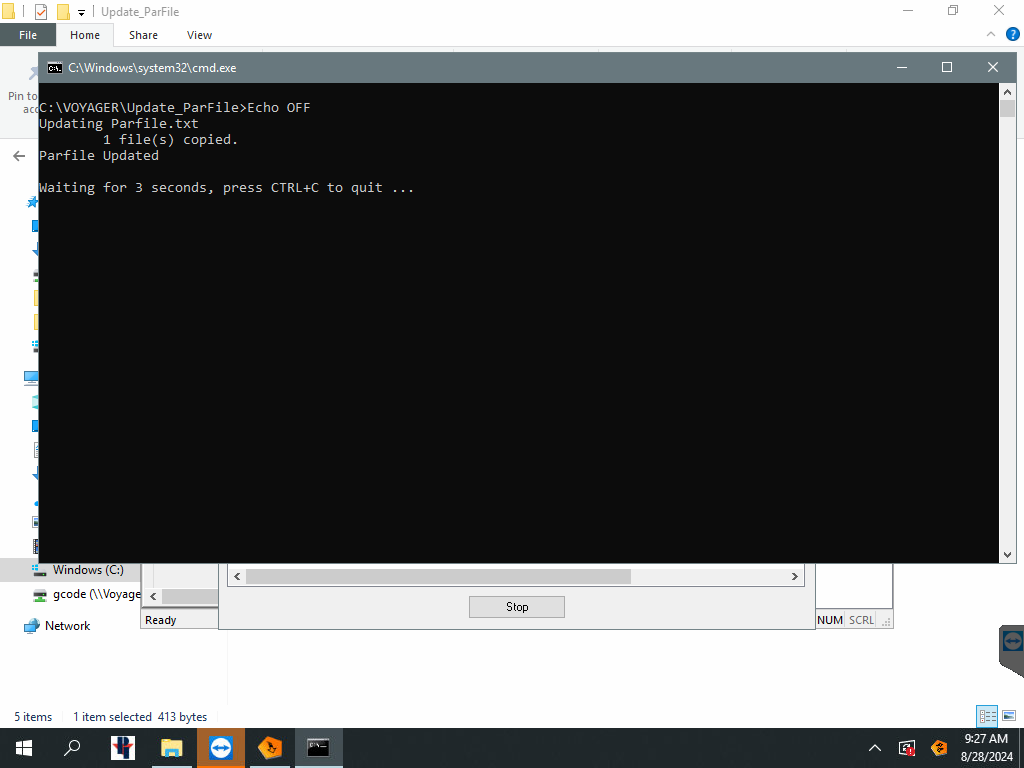
Task: Switch to large icons view
Action: pyautogui.click(x=1008, y=716)
